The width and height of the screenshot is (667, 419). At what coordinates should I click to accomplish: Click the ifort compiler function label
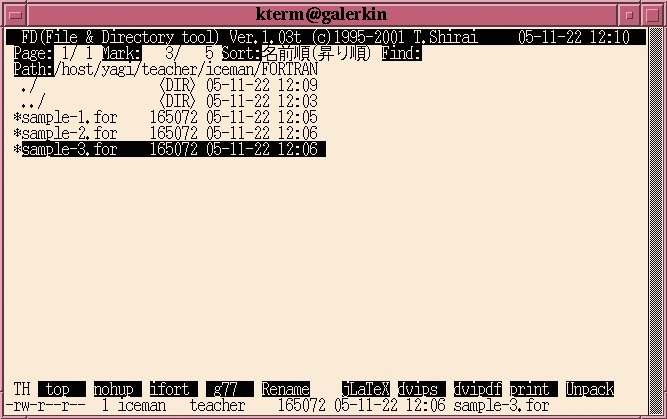coord(174,389)
